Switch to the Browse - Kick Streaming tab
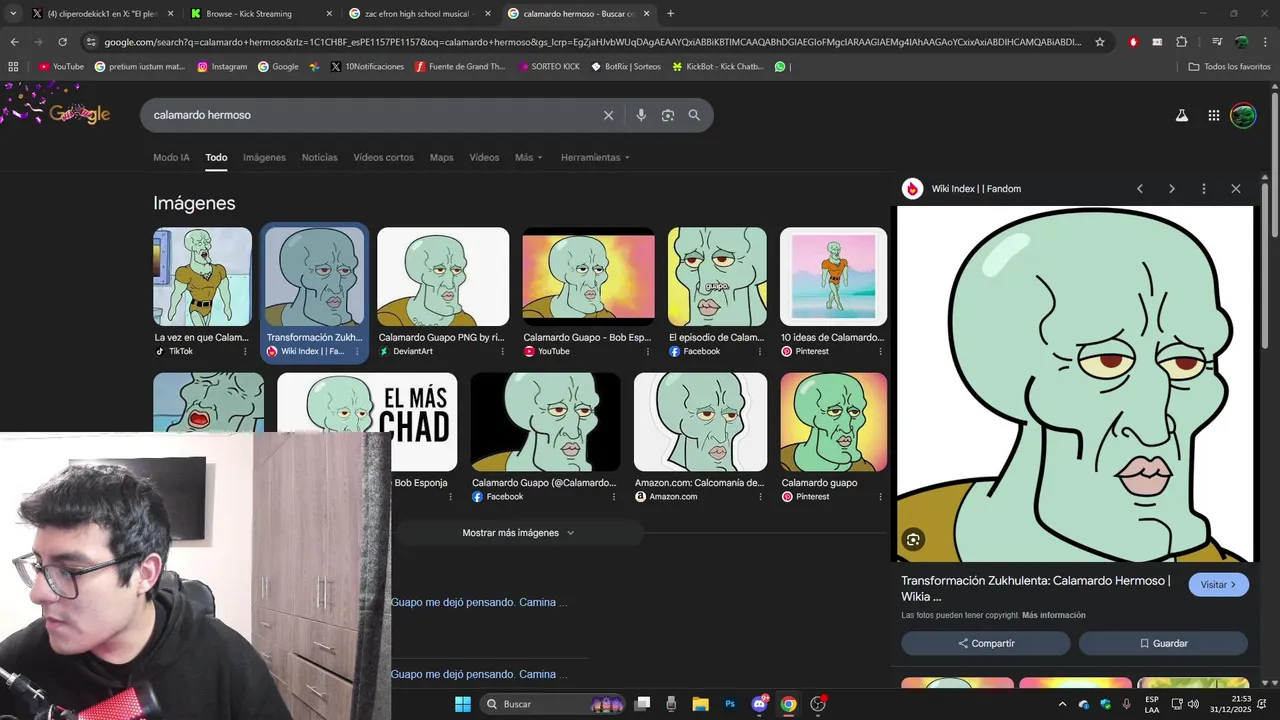Viewport: 1280px width, 720px height. click(262, 14)
